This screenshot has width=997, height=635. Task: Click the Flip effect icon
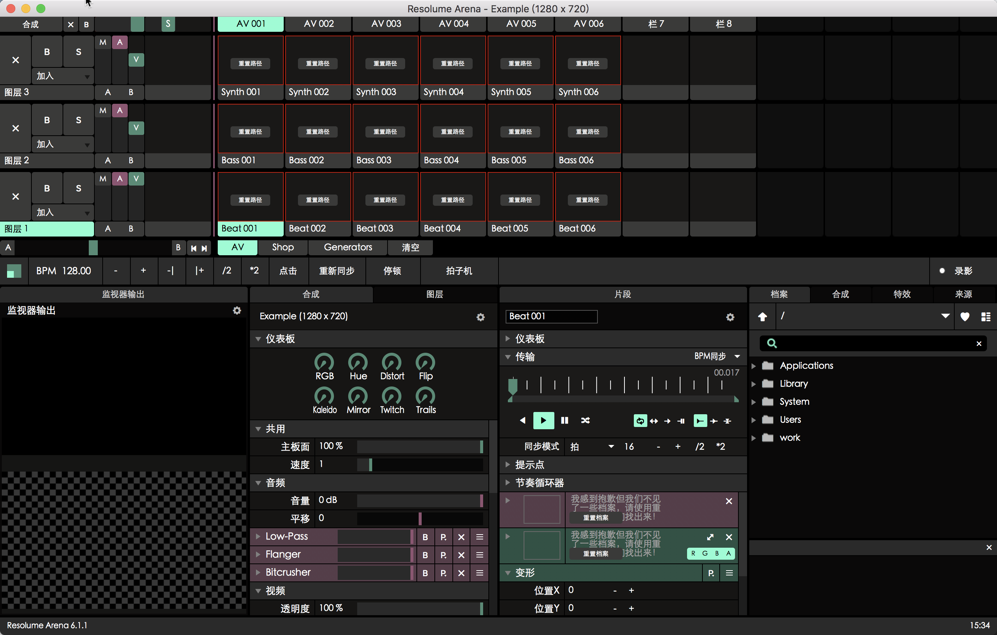tap(425, 366)
